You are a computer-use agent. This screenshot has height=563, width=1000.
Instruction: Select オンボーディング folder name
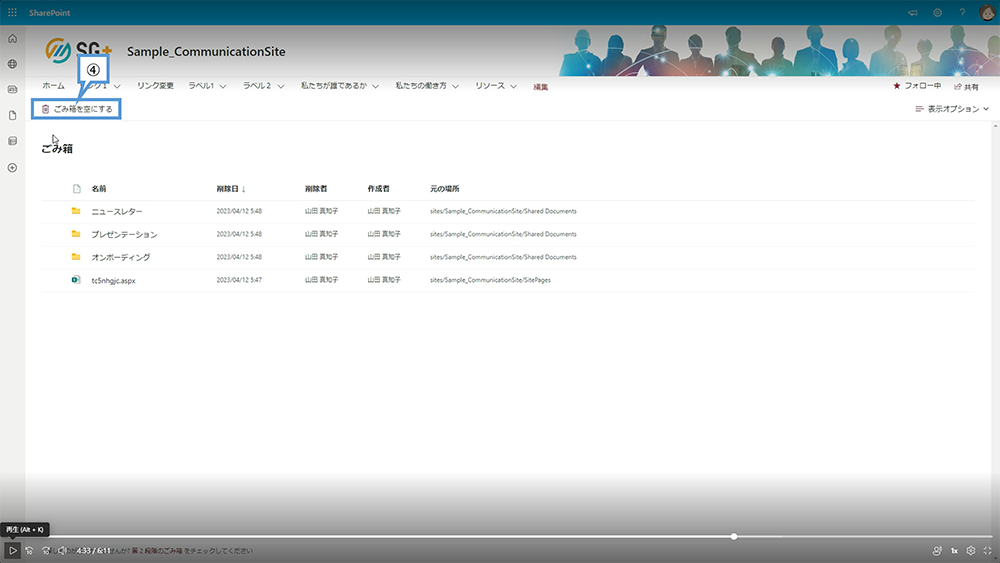pos(121,257)
